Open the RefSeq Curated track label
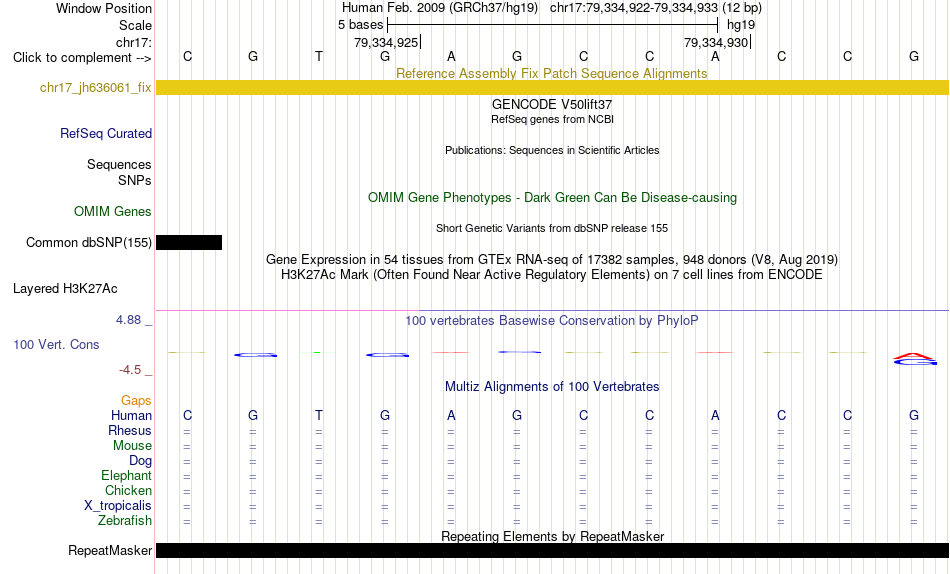Image resolution: width=950 pixels, height=574 pixels. click(x=105, y=133)
